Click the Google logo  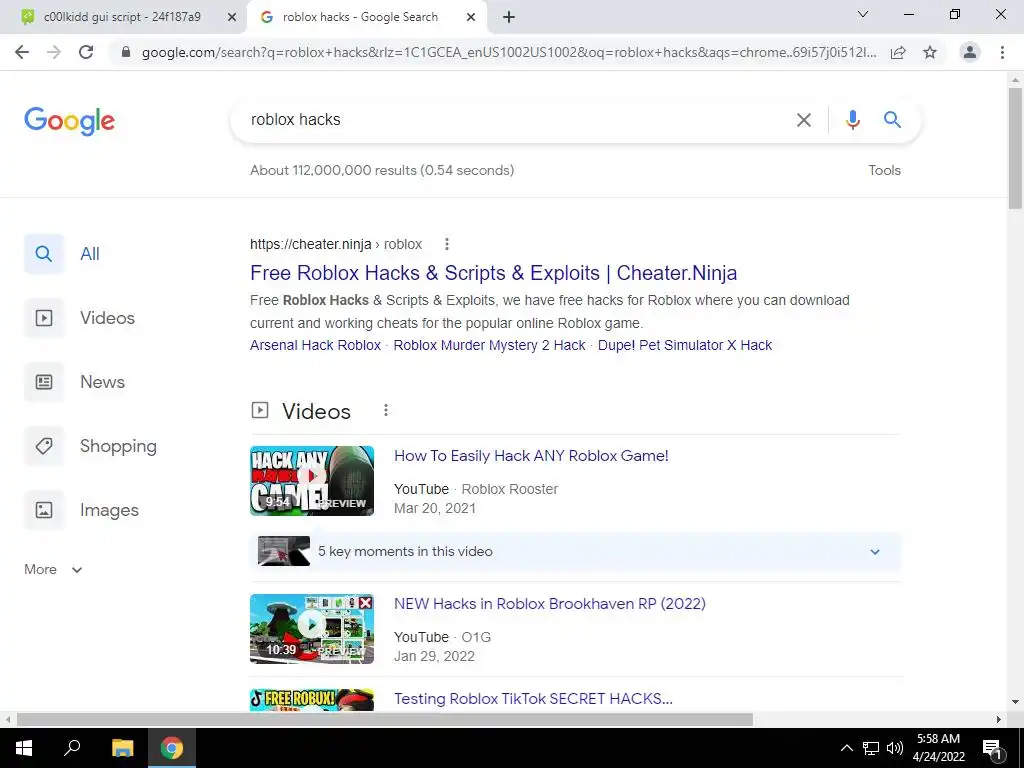point(69,121)
